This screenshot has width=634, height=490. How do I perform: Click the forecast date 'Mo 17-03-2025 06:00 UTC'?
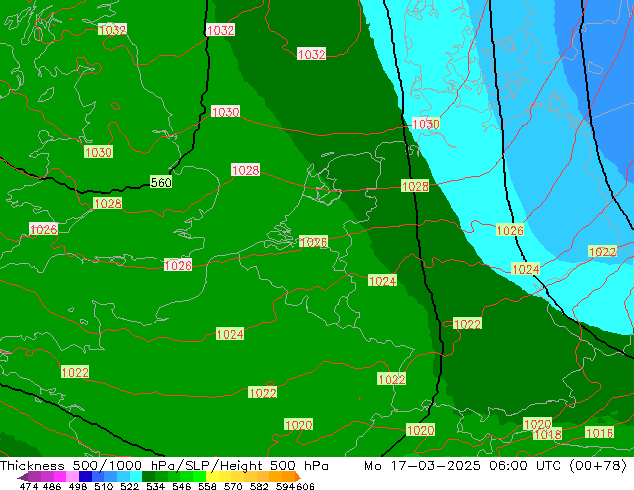point(463,466)
